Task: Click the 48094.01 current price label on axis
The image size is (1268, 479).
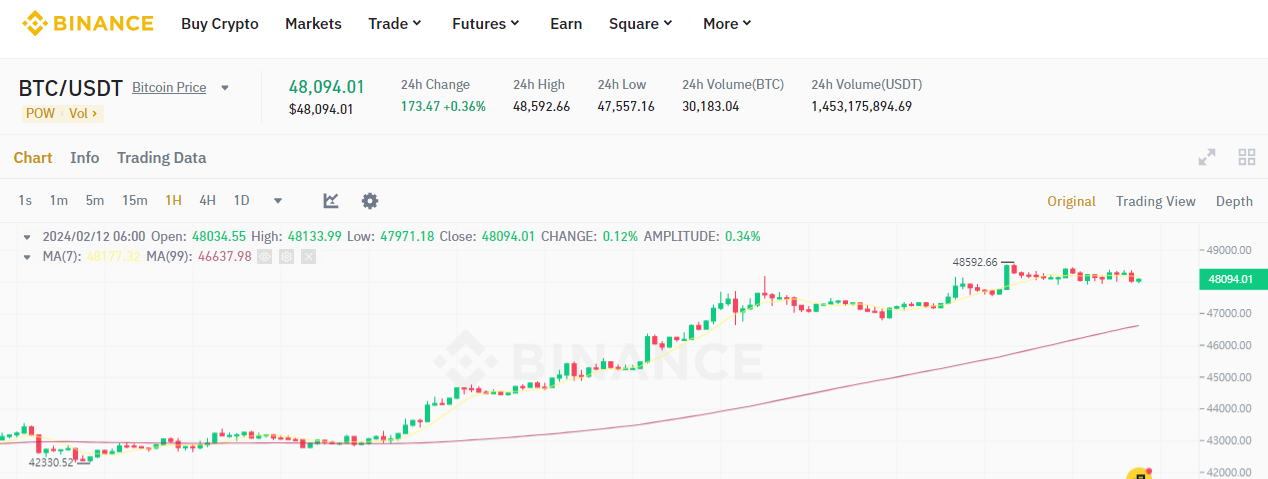Action: pos(1230,280)
